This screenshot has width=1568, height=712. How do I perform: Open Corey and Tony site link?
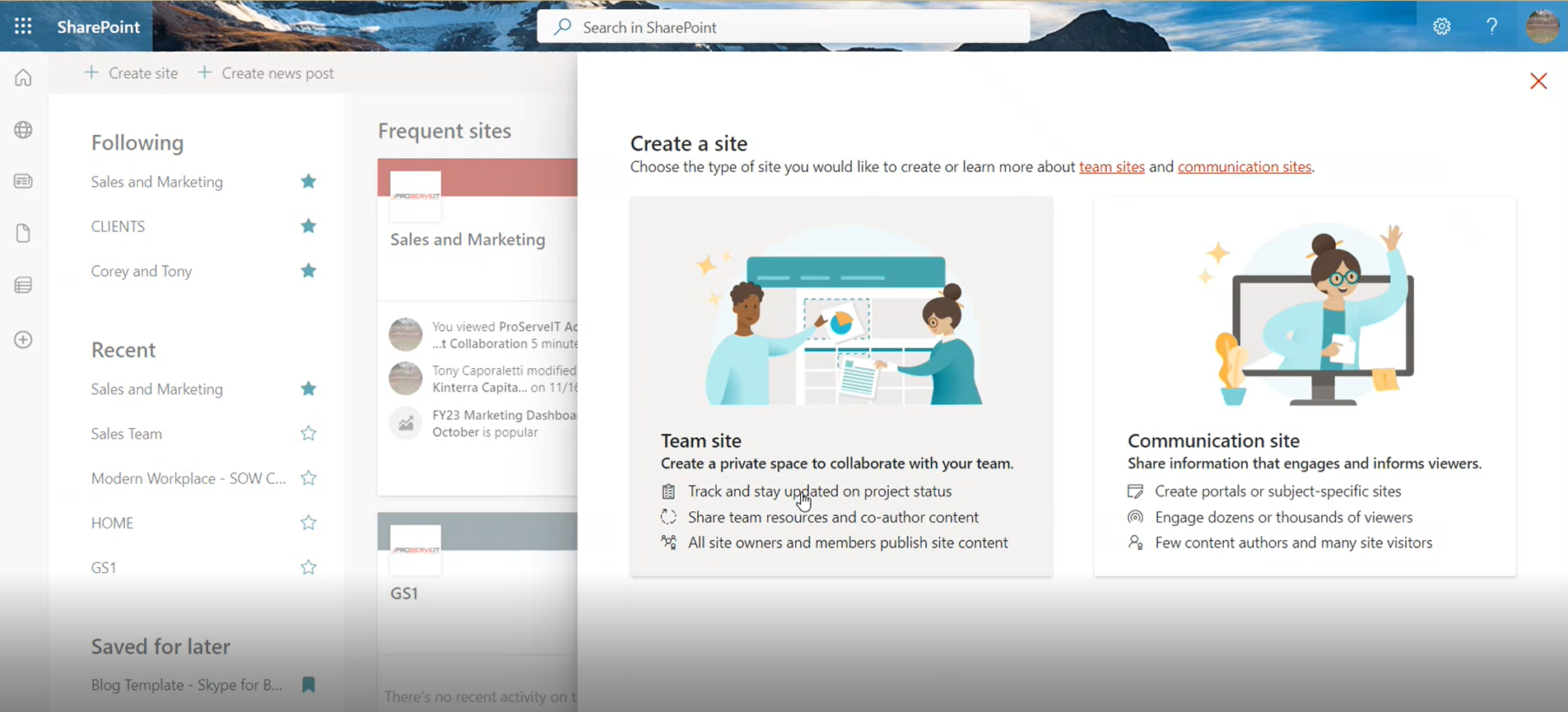tap(142, 271)
